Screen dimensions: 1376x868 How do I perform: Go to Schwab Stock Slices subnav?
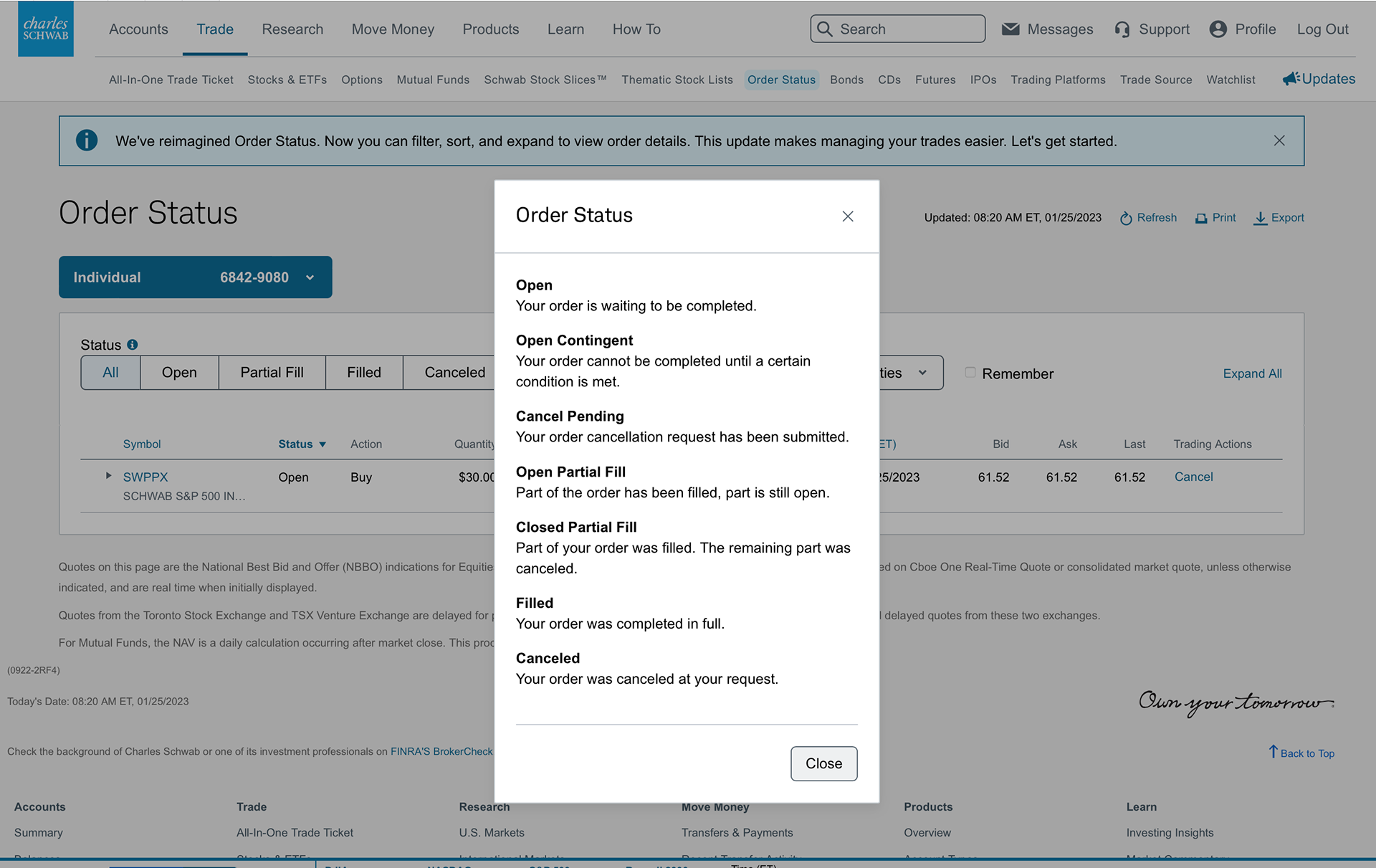point(545,80)
